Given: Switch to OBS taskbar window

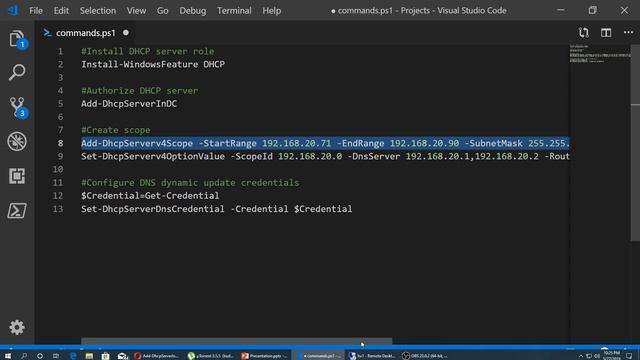Looking at the screenshot, I should (x=425, y=356).
